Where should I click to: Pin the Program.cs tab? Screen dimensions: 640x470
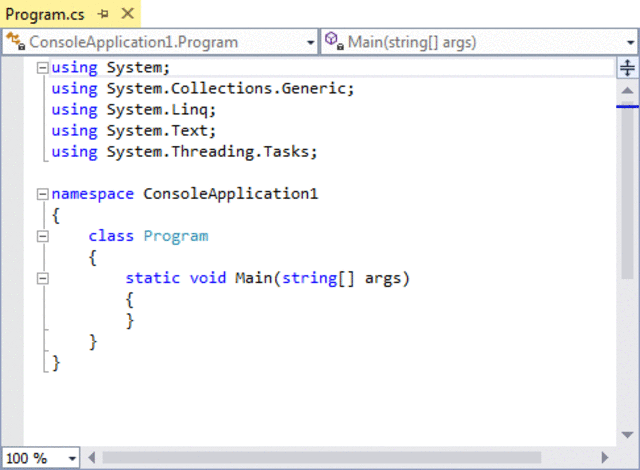(x=103, y=14)
